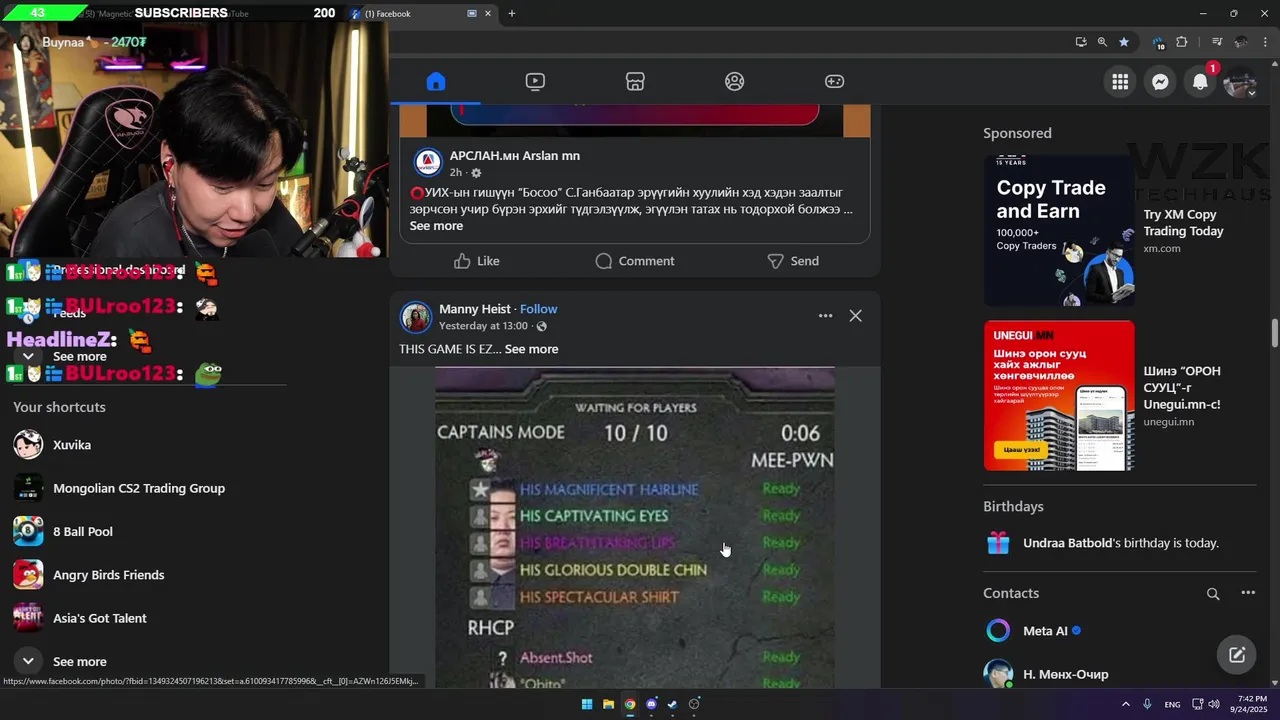
Task: Open Steam taskbar icon
Action: click(x=672, y=704)
